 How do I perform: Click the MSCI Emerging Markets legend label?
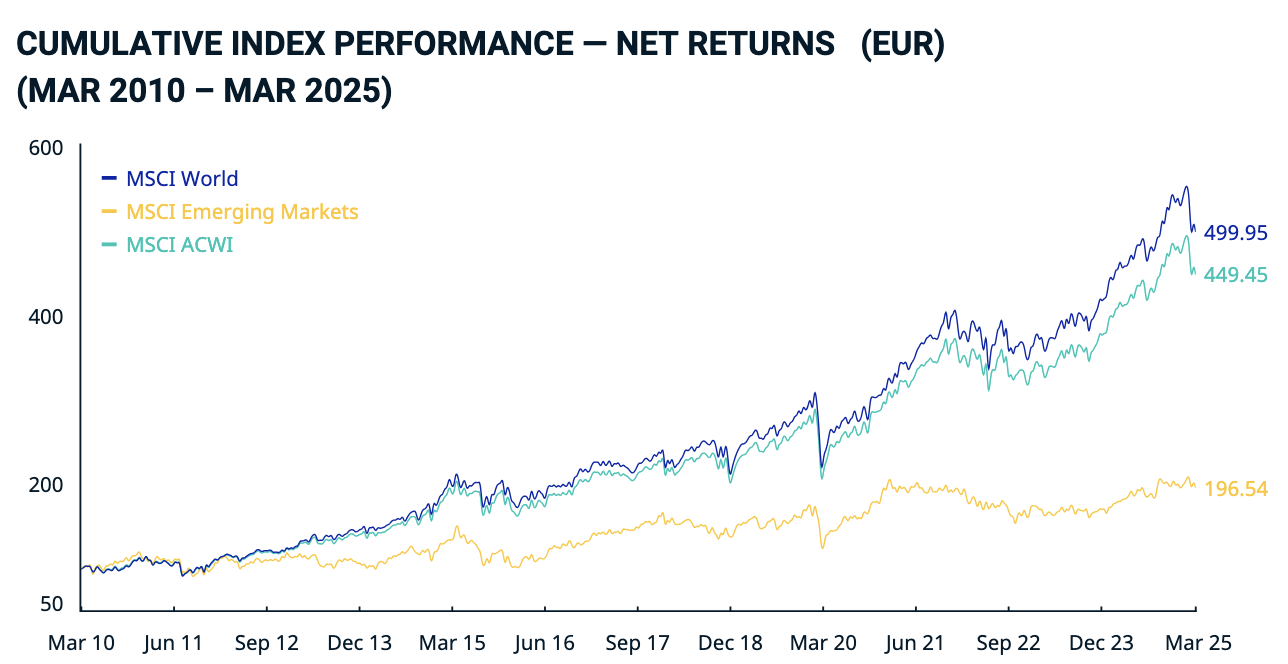click(241, 212)
